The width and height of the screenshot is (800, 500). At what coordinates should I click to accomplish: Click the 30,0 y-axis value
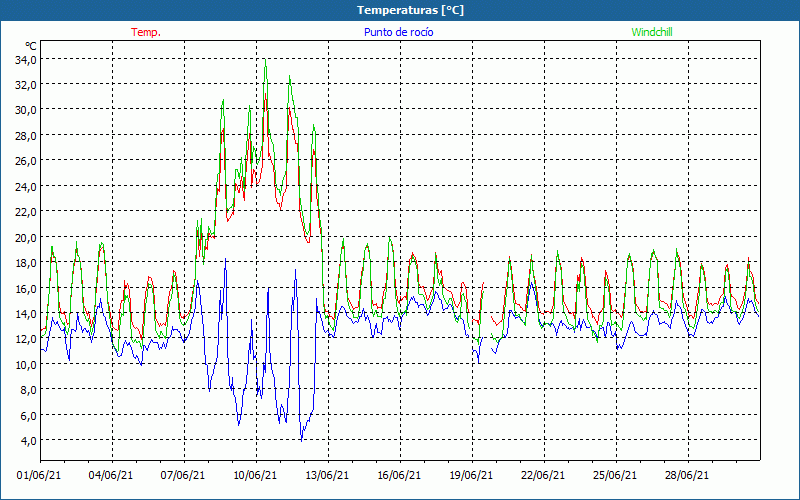26,110
